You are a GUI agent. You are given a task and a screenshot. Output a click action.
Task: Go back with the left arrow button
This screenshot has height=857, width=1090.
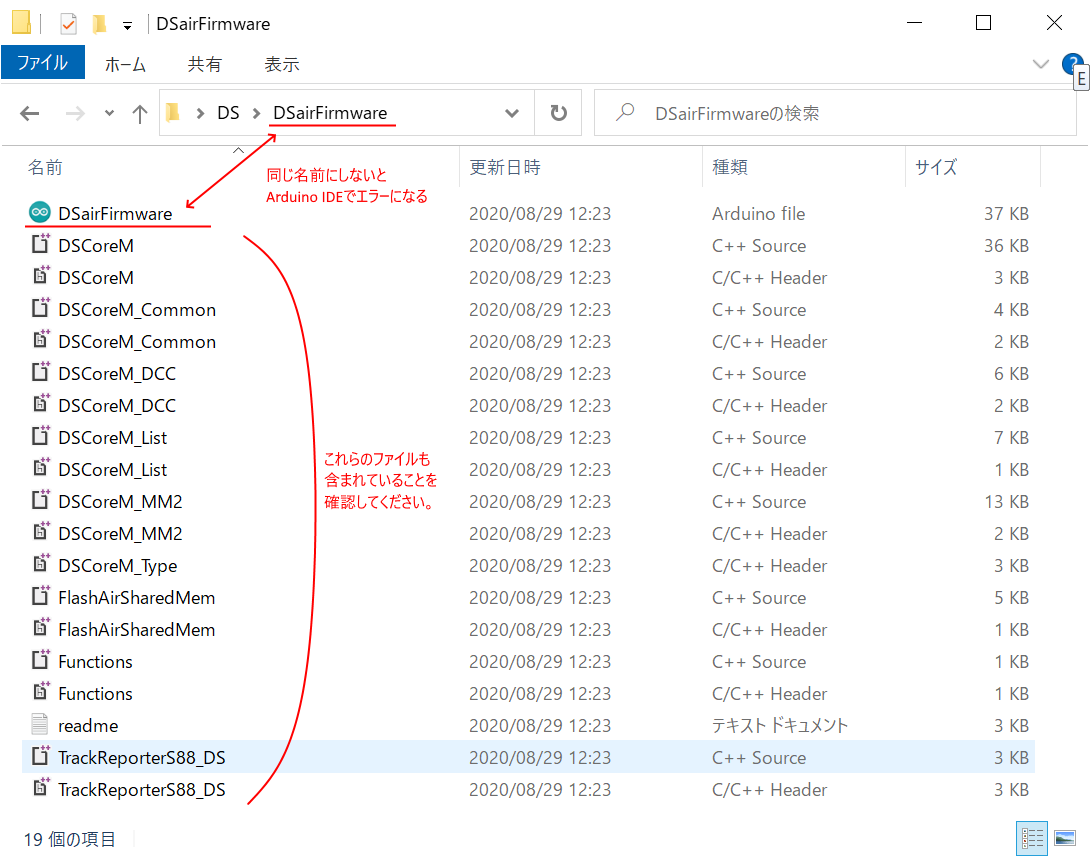coord(29,113)
